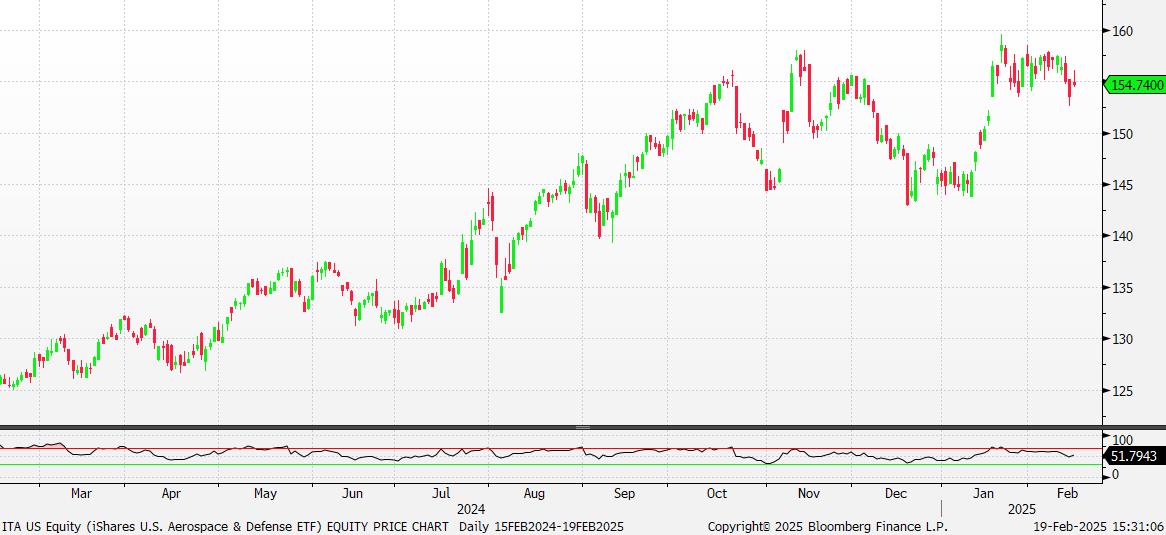
Task: Click the 19-Feb-2025 15:31:06 timestamp
Action: pos(1099,526)
